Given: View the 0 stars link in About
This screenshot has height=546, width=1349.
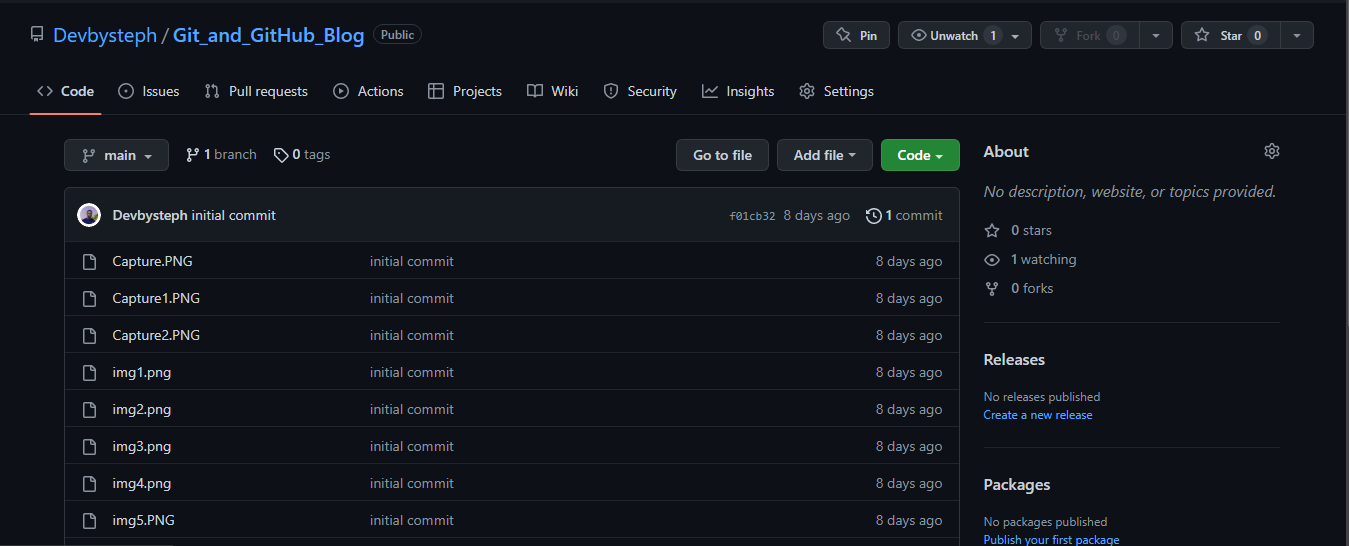Looking at the screenshot, I should (x=1018, y=230).
